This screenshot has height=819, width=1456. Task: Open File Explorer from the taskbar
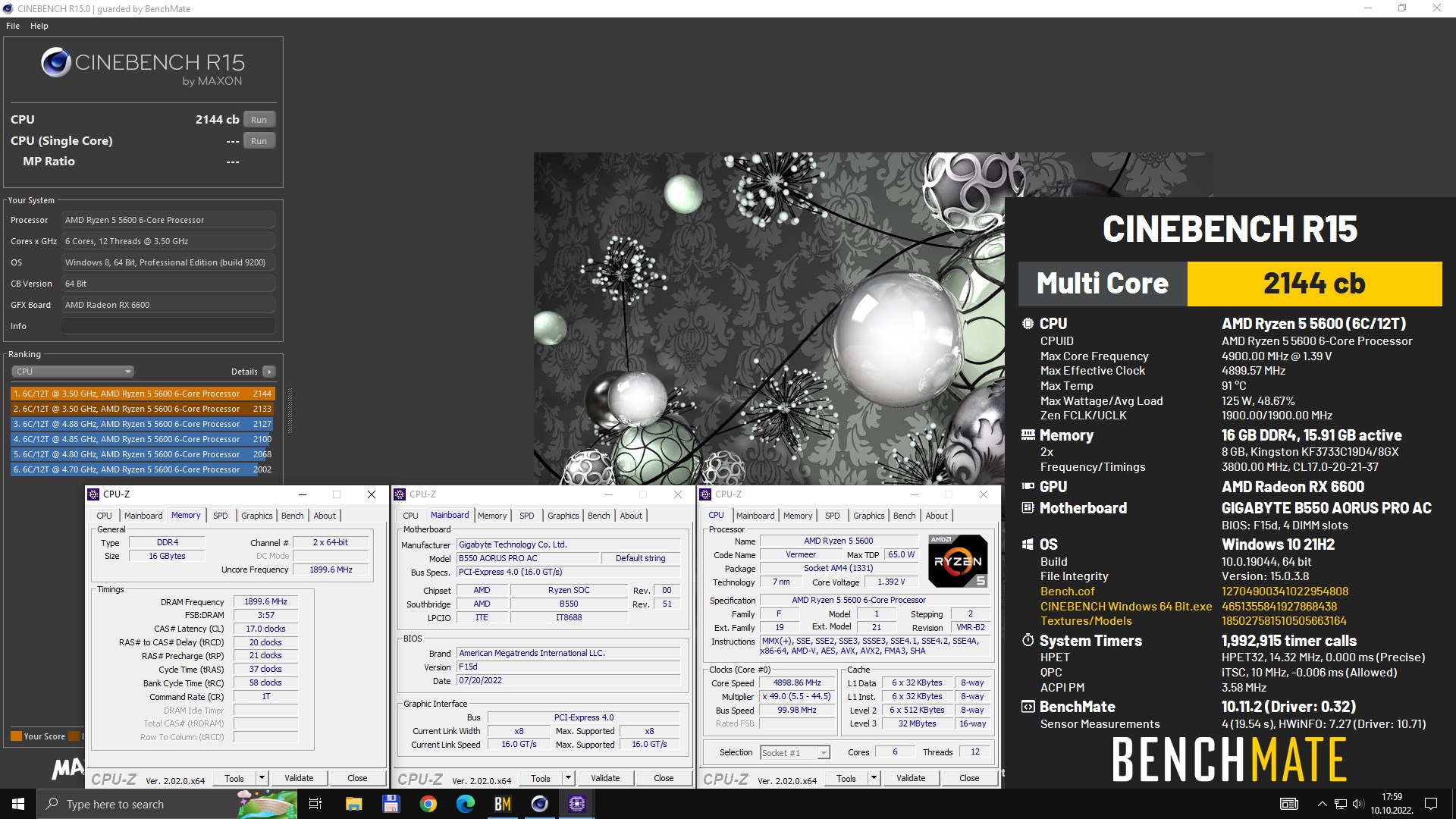pyautogui.click(x=354, y=804)
